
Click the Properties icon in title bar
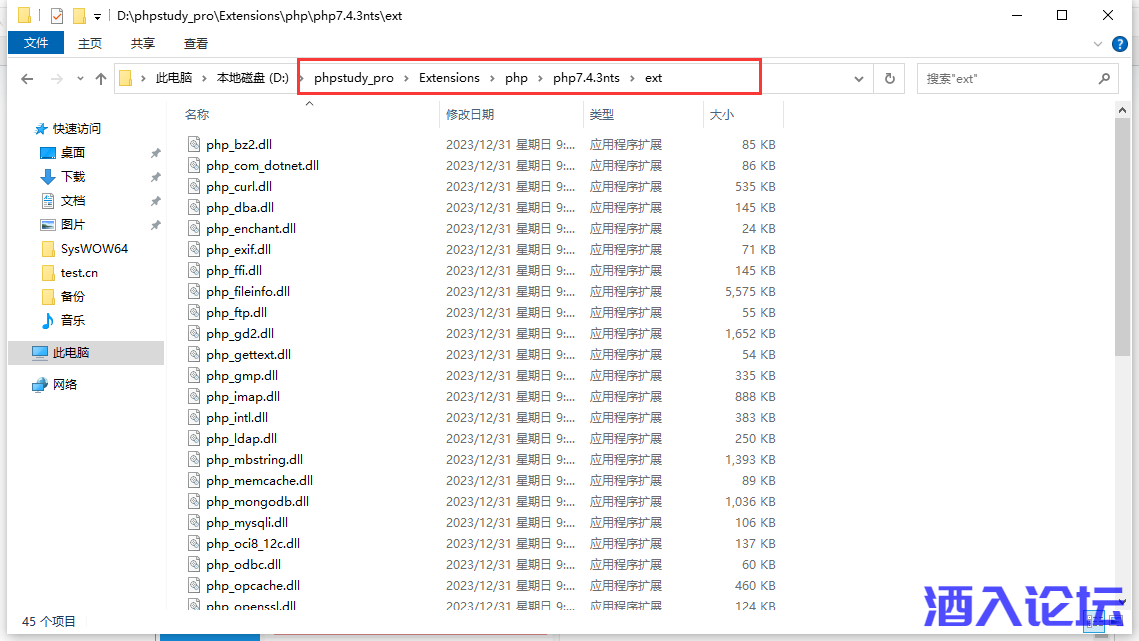pyautogui.click(x=56, y=16)
